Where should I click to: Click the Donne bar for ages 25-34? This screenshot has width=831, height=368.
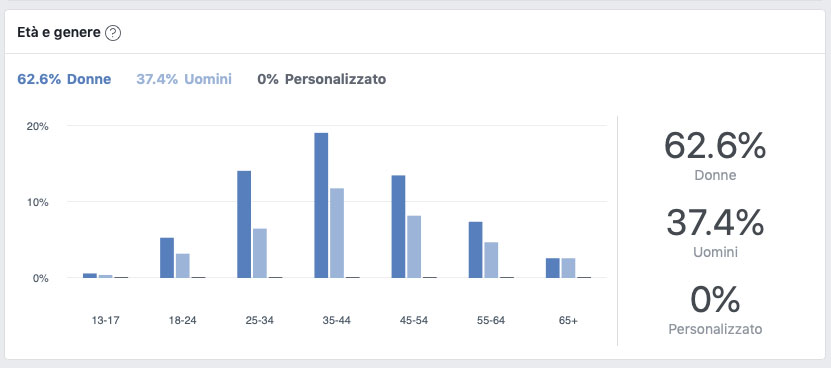point(244,224)
